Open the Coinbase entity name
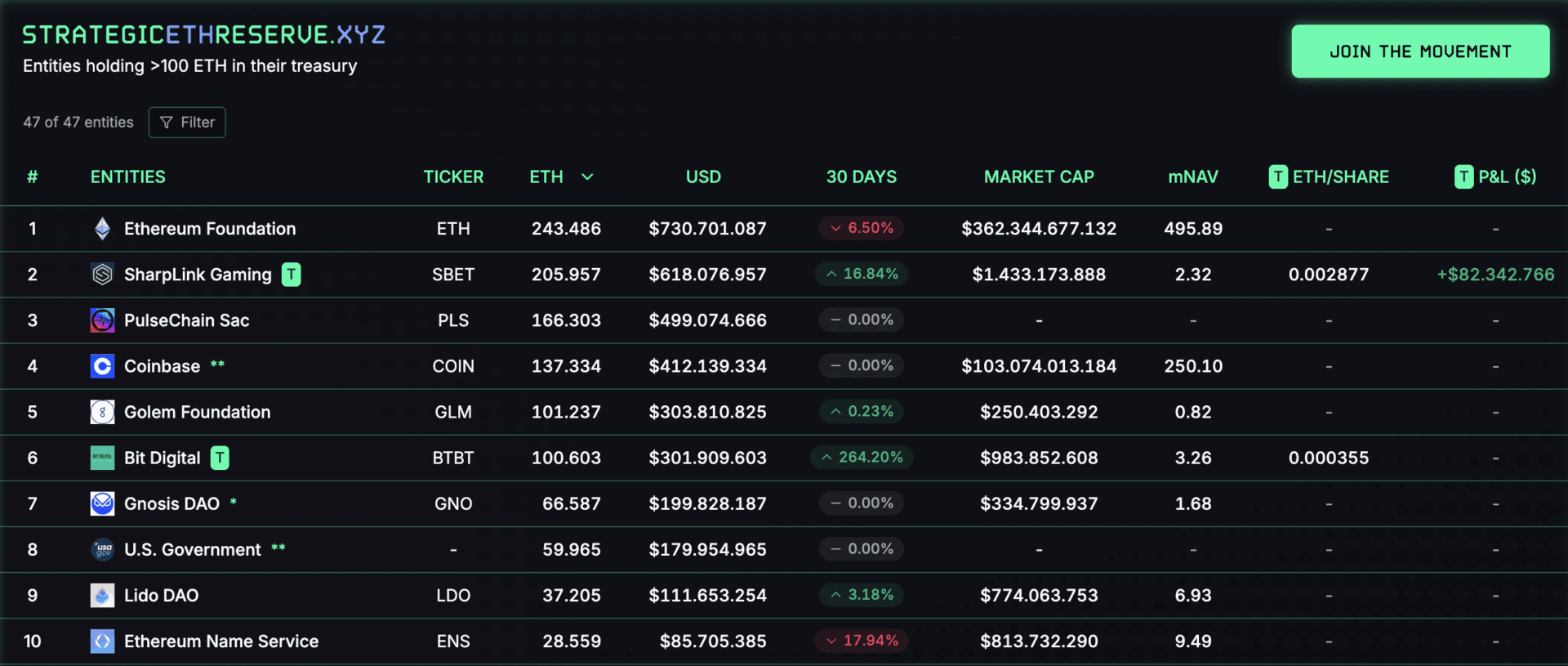This screenshot has width=1568, height=666. [162, 366]
